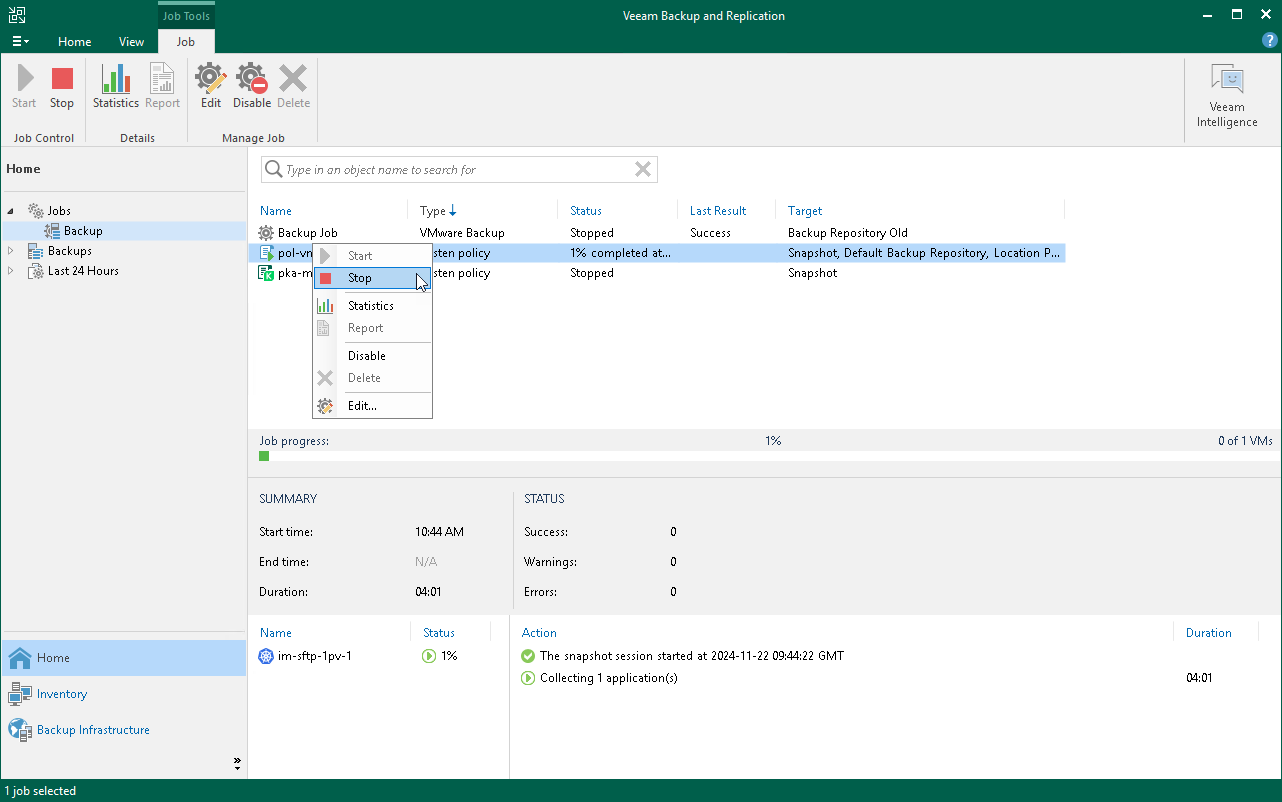This screenshot has width=1282, height=802.
Task: Choose Edit... in the context menu
Action: point(372,406)
